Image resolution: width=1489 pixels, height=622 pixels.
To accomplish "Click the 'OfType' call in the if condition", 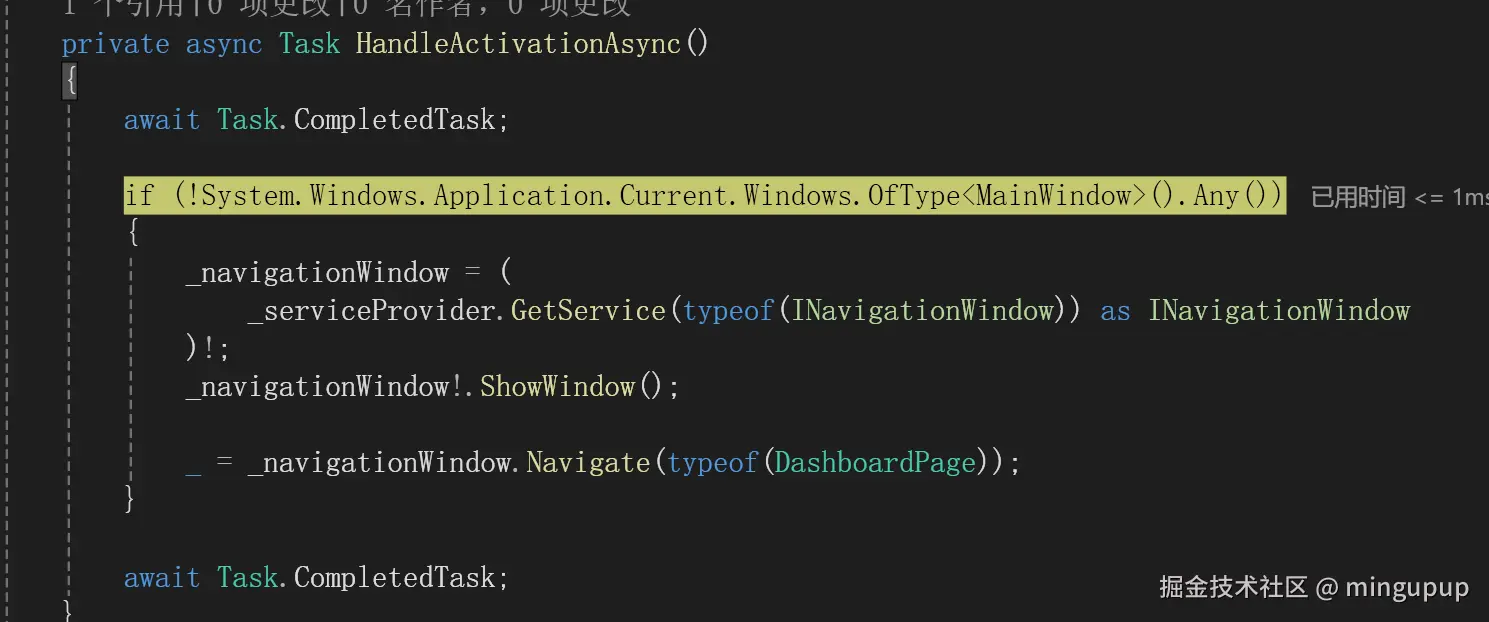I will click(x=914, y=196).
